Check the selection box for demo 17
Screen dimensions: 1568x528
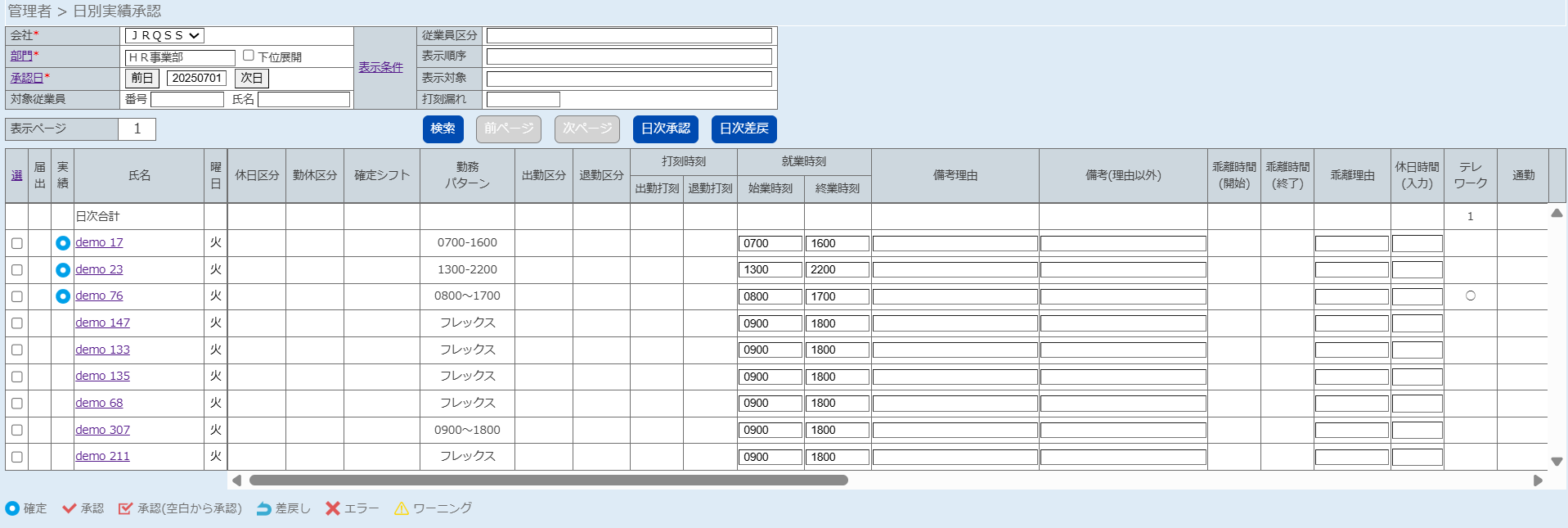click(17, 243)
